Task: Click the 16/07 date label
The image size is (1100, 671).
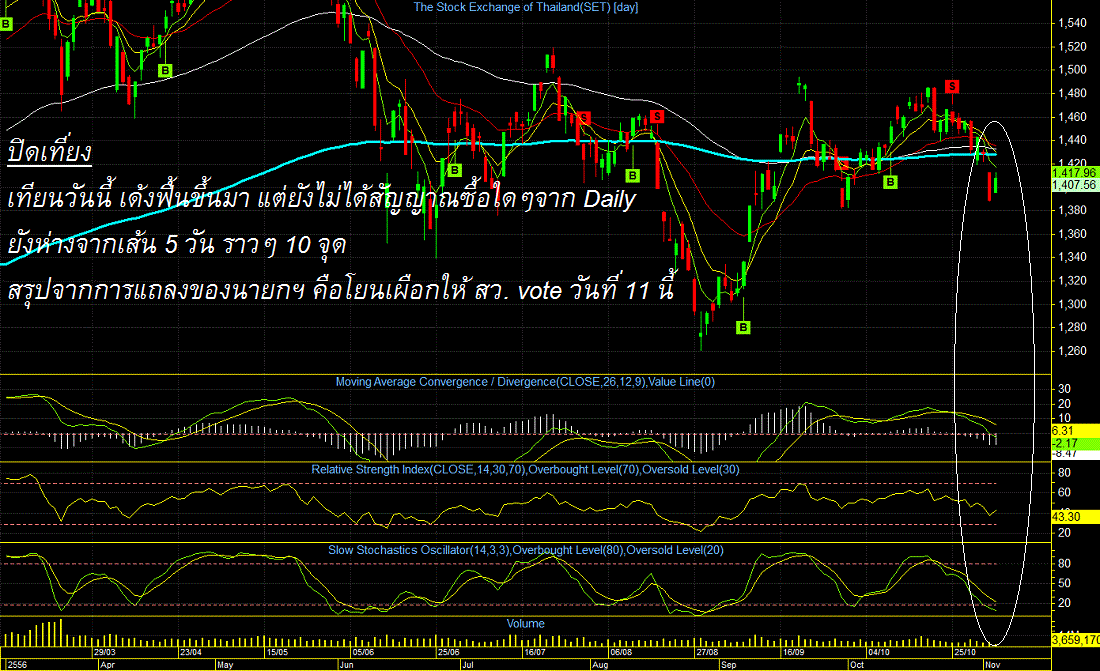Action: pyautogui.click(x=535, y=652)
